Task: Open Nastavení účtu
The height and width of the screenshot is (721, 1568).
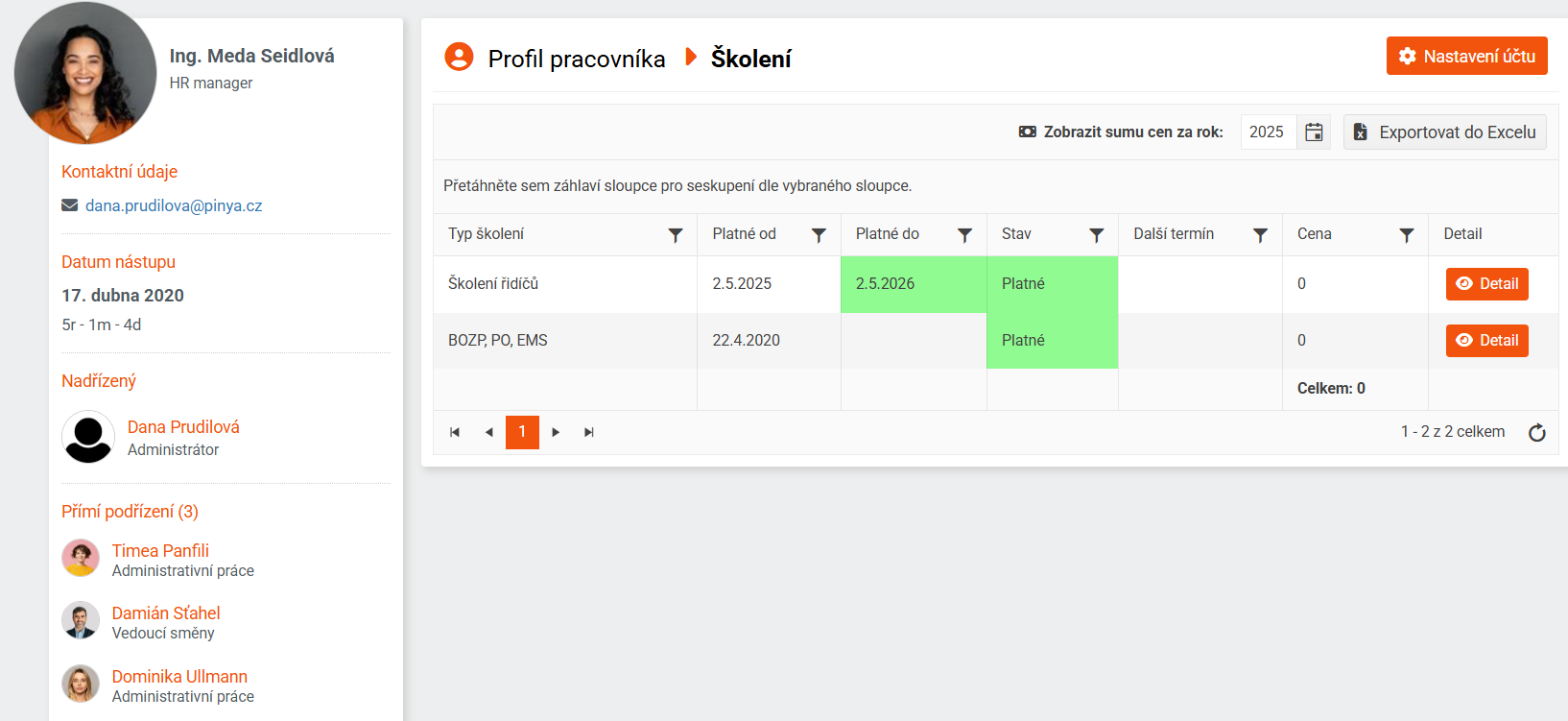Action: (1466, 56)
